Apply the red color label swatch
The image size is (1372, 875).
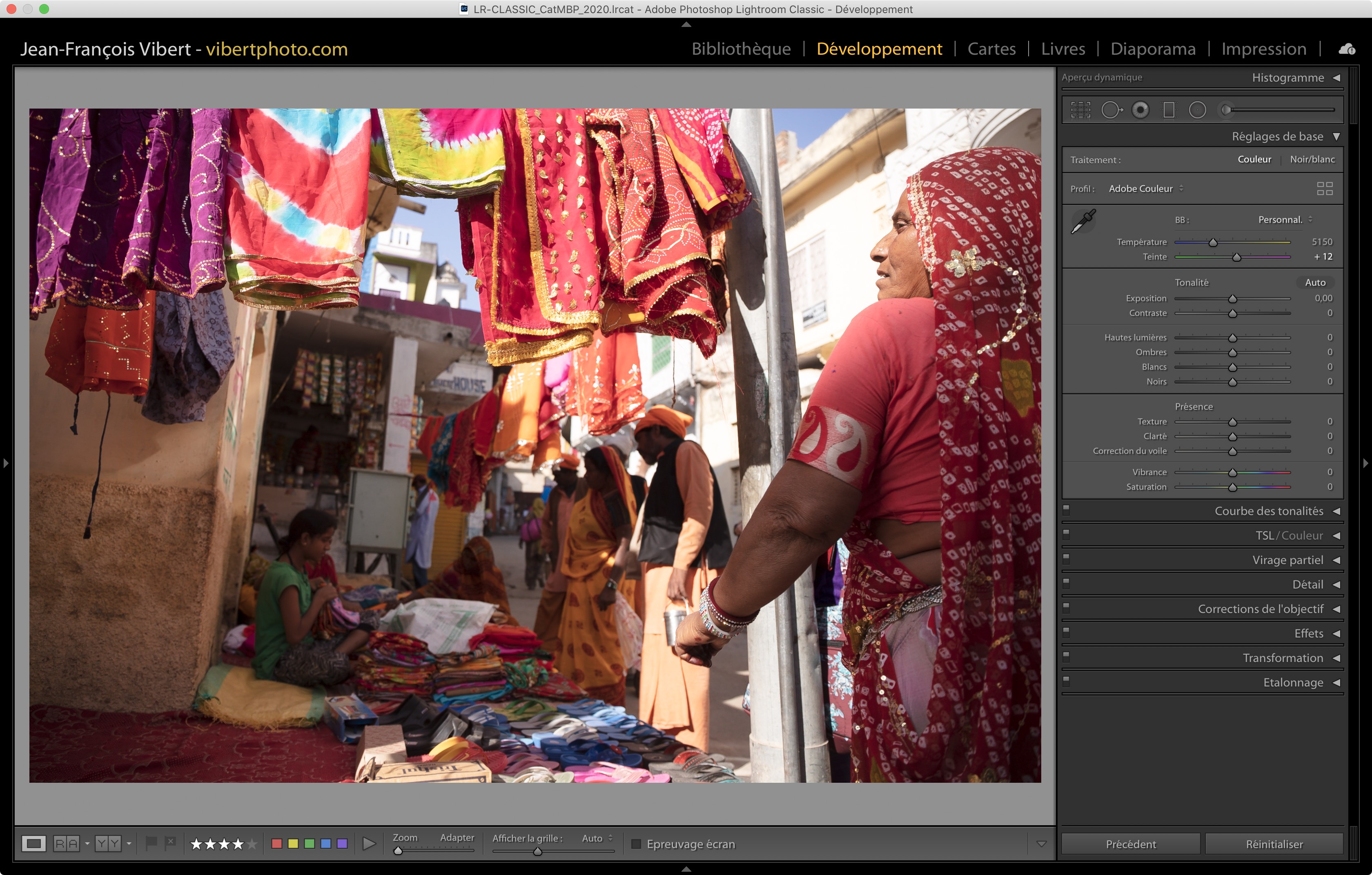pos(277,844)
